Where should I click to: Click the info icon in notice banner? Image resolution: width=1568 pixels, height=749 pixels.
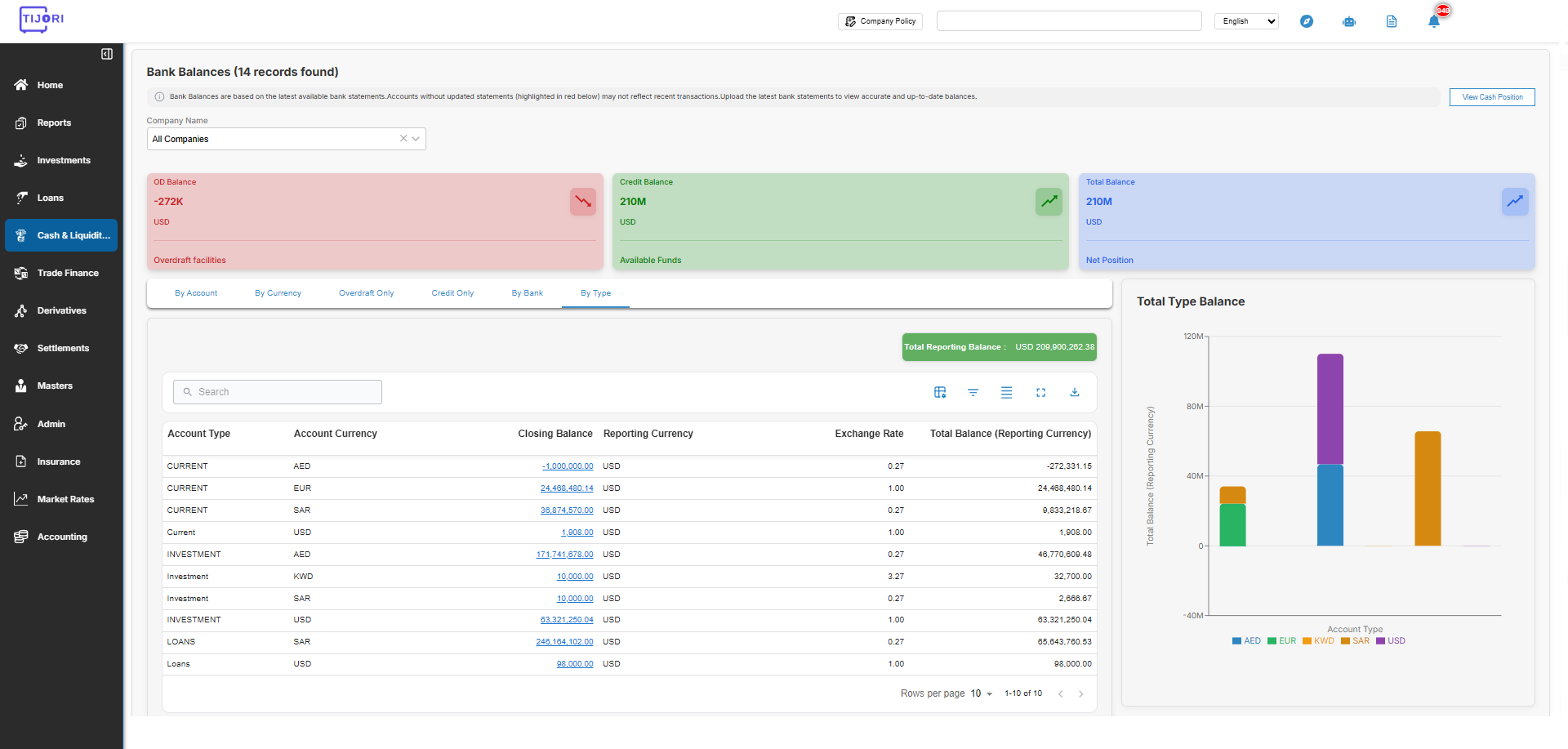159,96
